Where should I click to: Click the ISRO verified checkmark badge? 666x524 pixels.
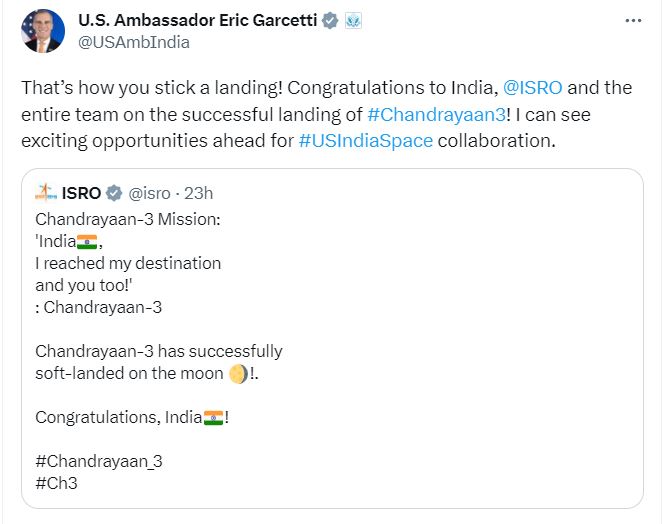tap(115, 193)
